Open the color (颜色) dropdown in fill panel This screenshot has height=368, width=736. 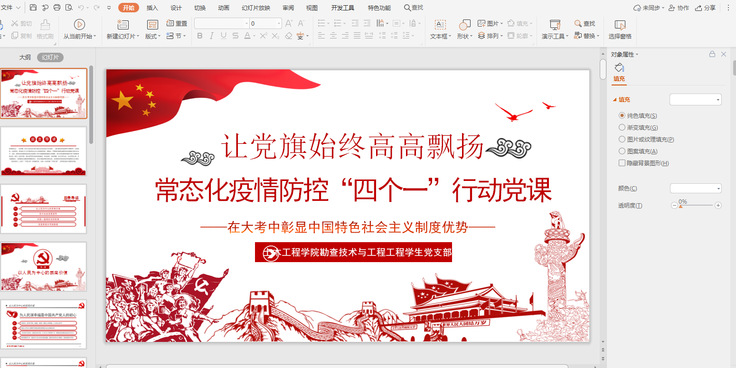696,188
